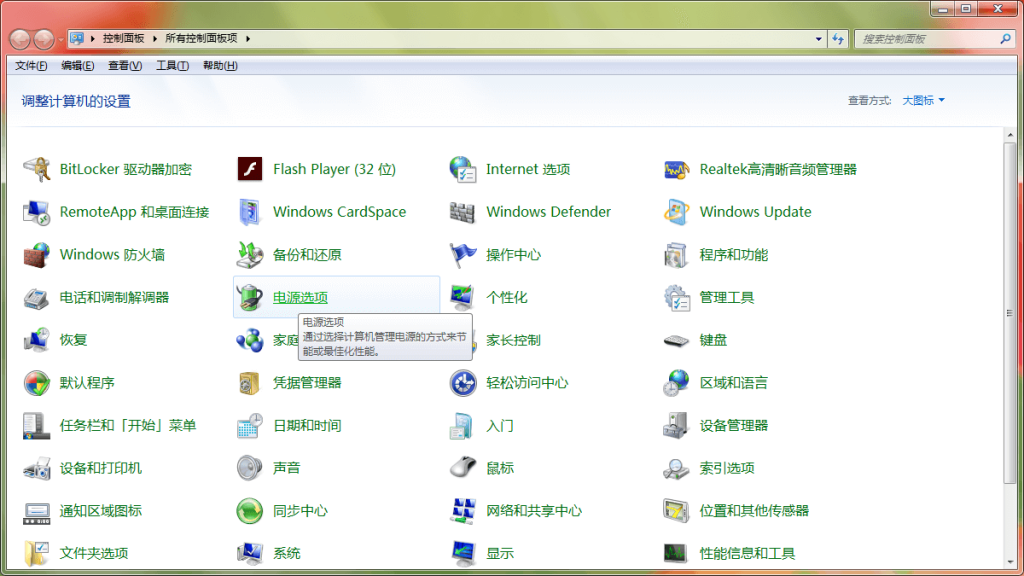Image resolution: width=1024 pixels, height=576 pixels.
Task: Open 索引选项 magnifier icon
Action: tap(676, 468)
